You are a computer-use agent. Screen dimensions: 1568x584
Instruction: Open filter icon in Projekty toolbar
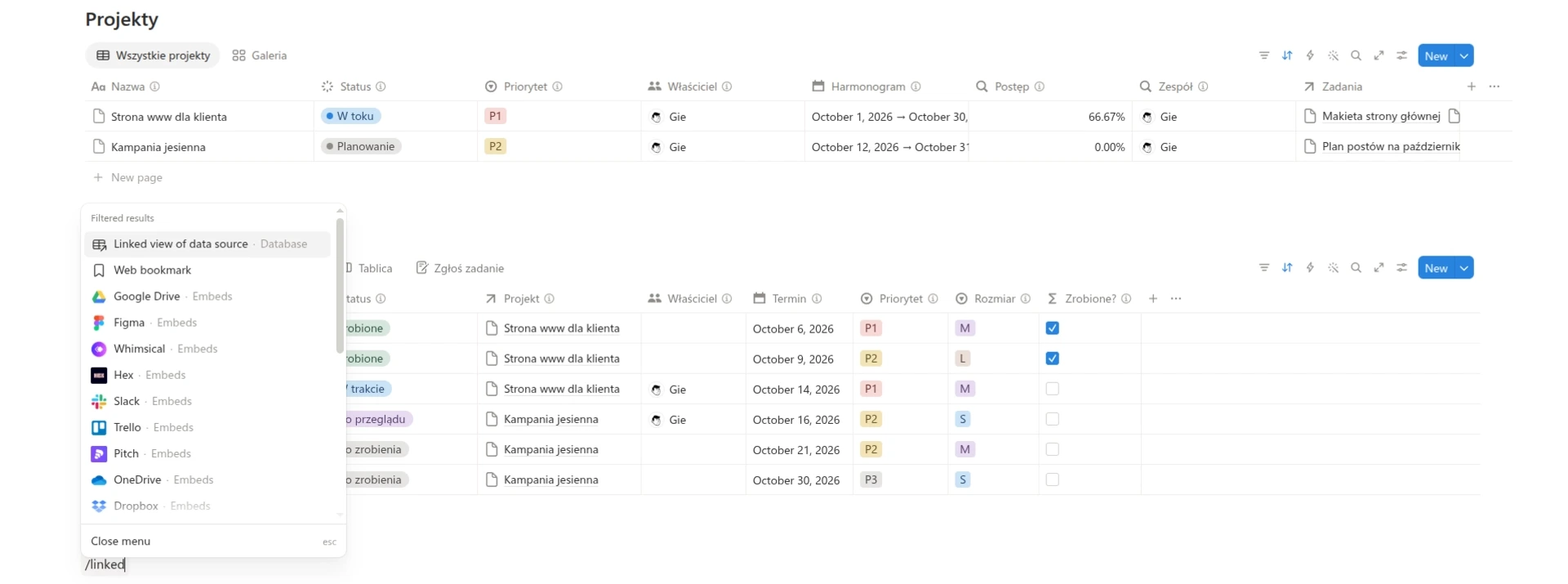click(1264, 56)
